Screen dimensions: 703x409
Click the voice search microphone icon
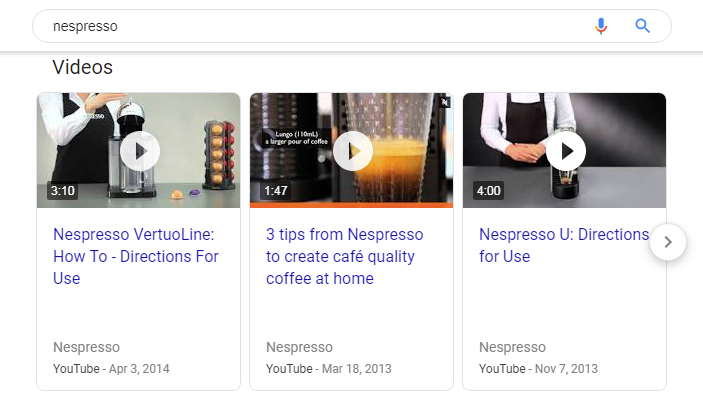coord(601,26)
